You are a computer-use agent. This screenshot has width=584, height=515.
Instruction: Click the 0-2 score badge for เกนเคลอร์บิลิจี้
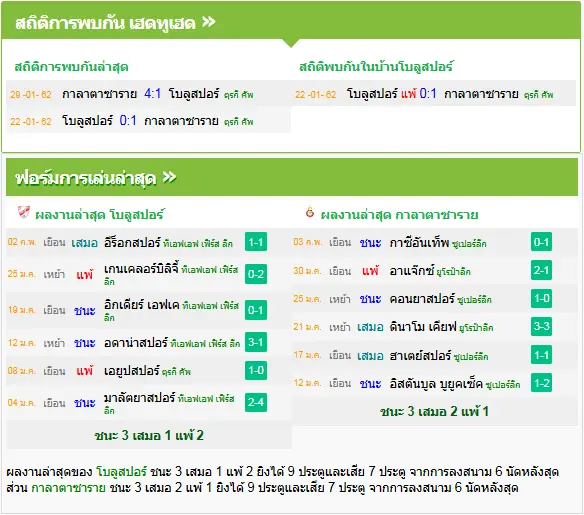(x=256, y=274)
